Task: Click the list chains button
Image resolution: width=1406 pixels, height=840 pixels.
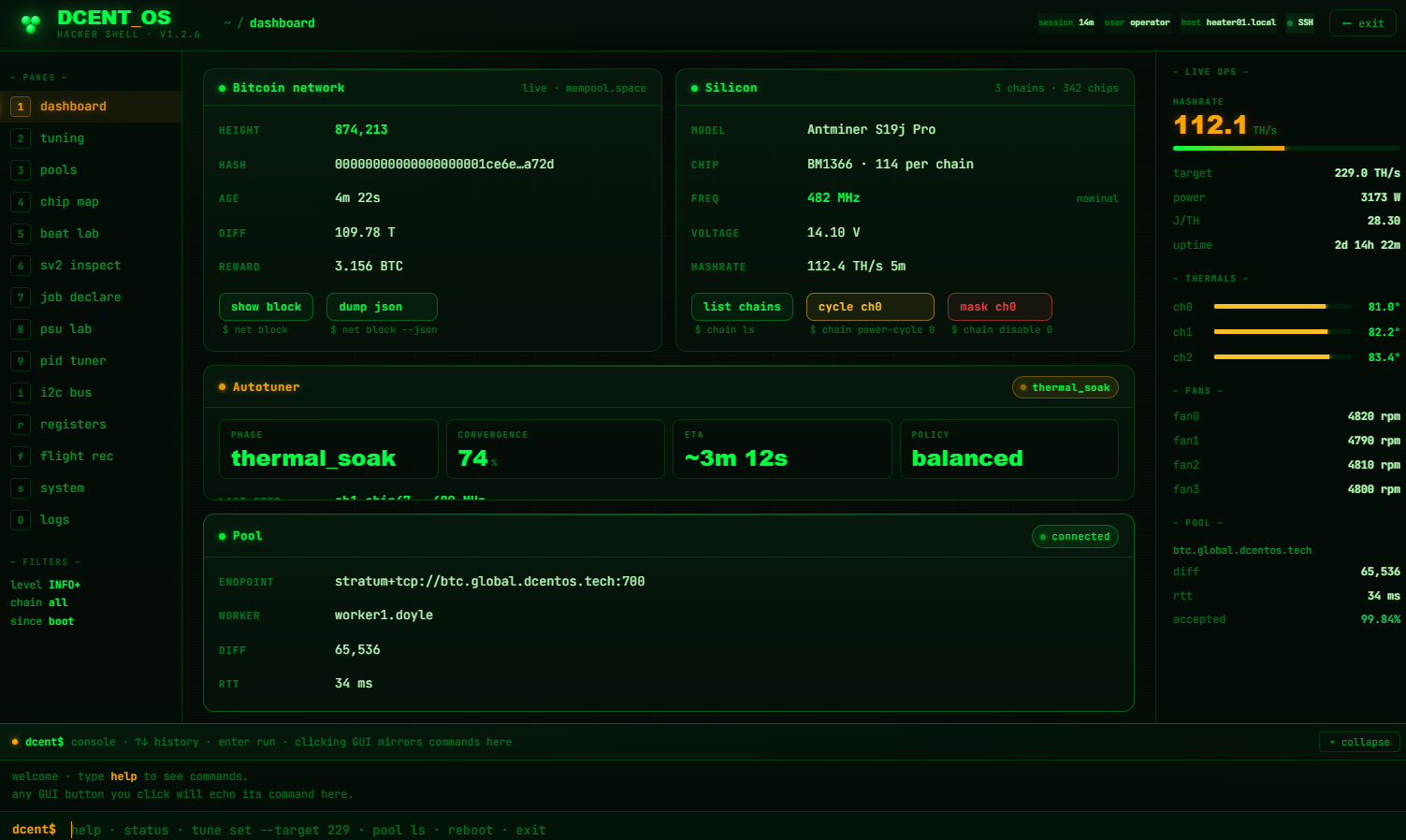Action: click(742, 307)
